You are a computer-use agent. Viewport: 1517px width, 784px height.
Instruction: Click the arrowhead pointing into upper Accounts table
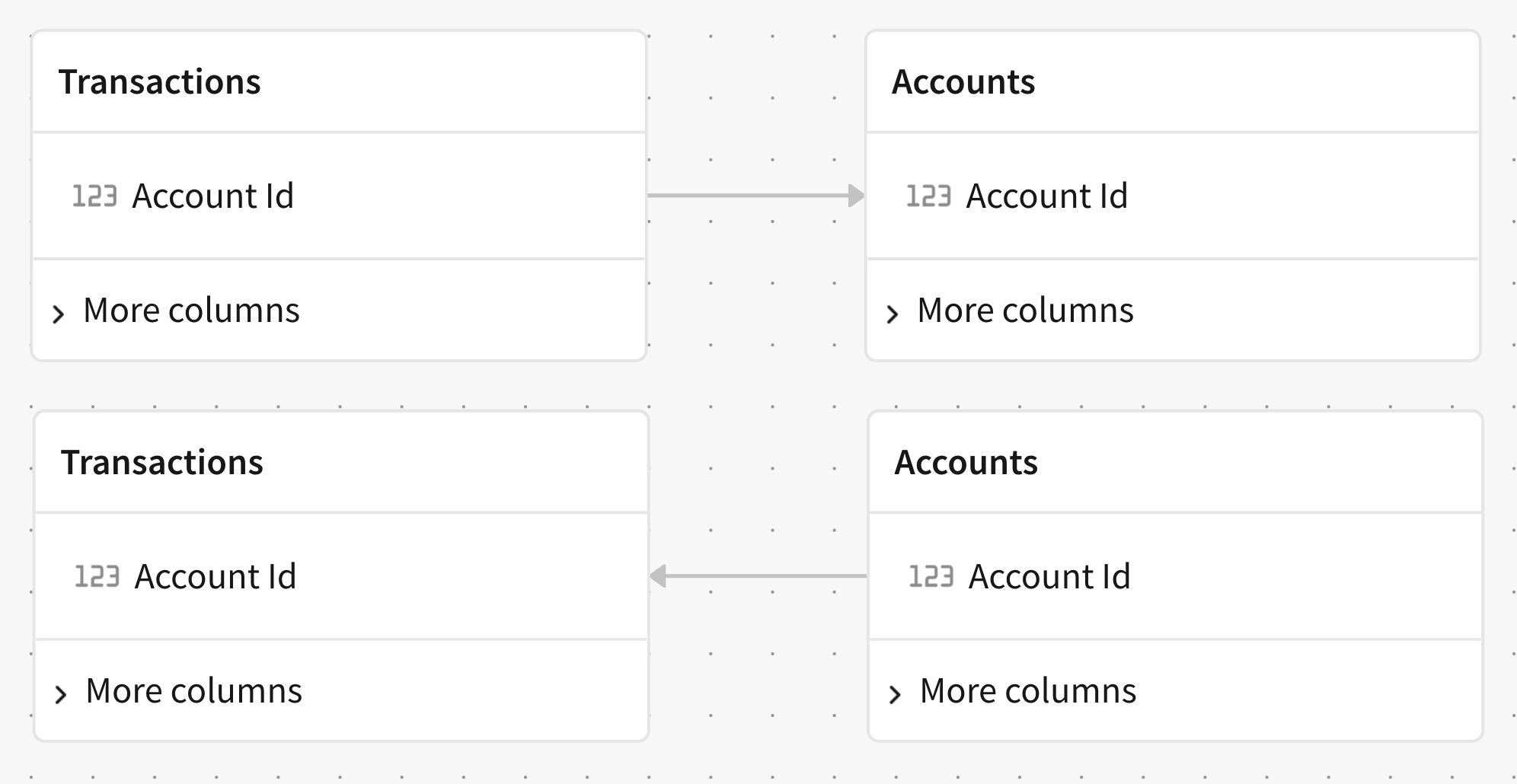(x=857, y=196)
